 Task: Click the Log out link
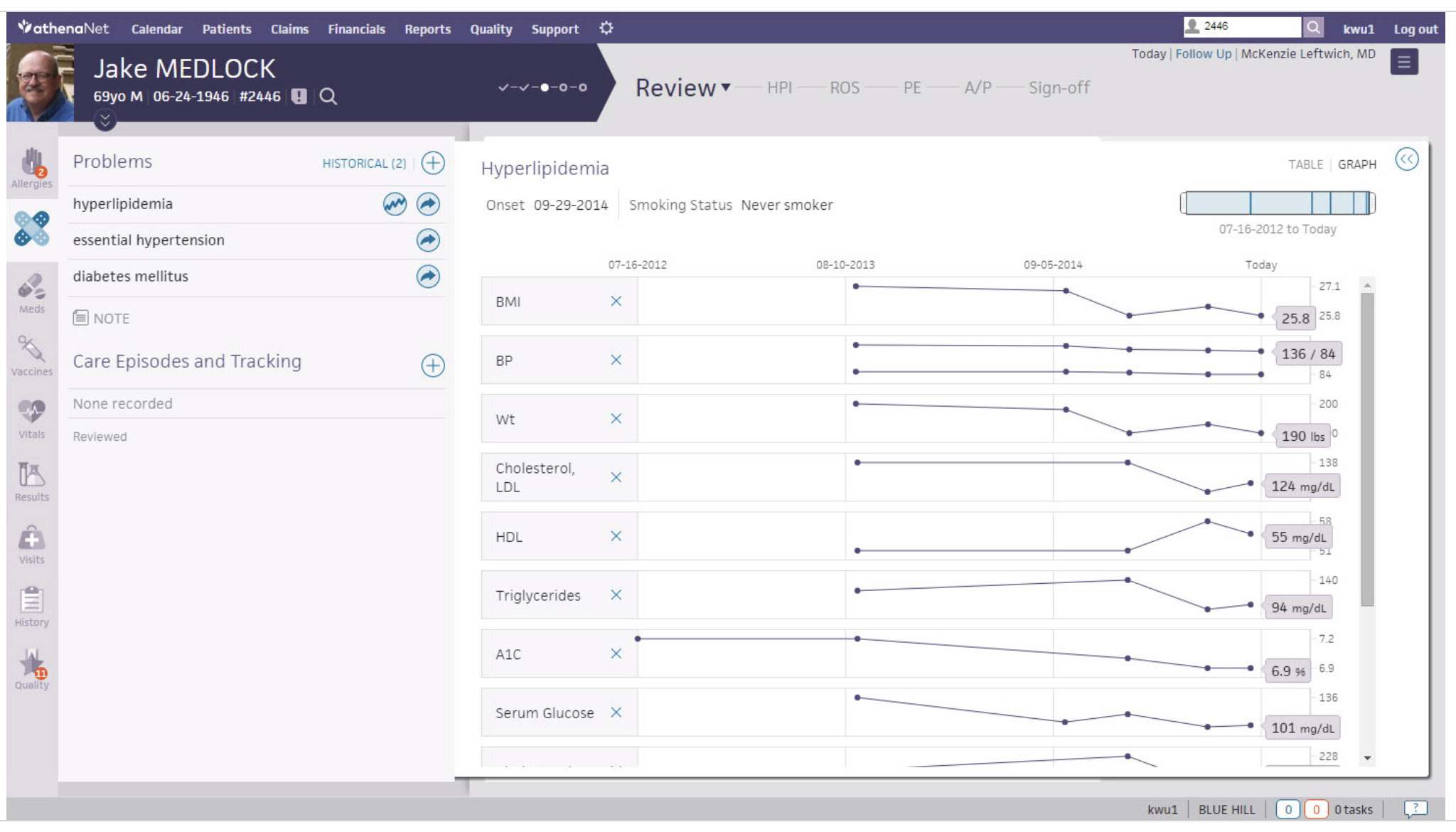click(x=1415, y=29)
